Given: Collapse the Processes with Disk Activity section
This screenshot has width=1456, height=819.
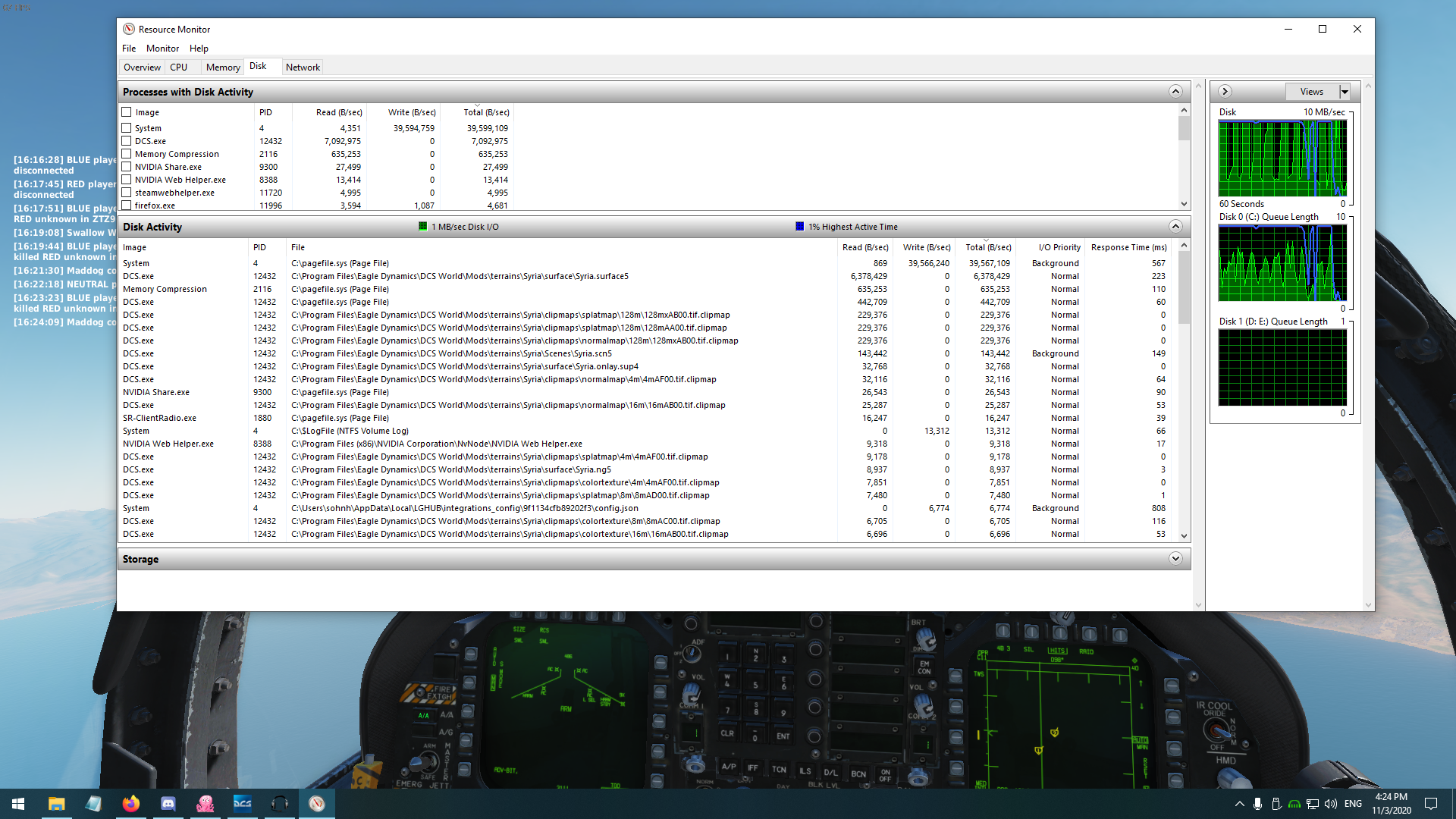Looking at the screenshot, I should (1175, 92).
